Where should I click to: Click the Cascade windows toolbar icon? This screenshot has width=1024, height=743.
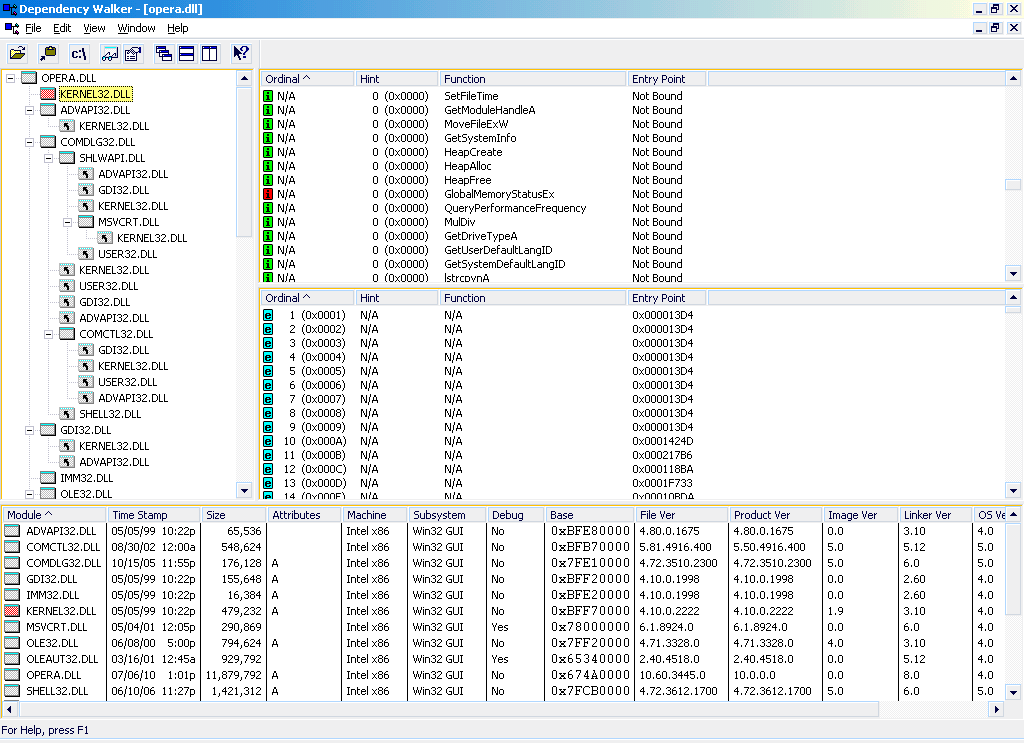[x=164, y=54]
